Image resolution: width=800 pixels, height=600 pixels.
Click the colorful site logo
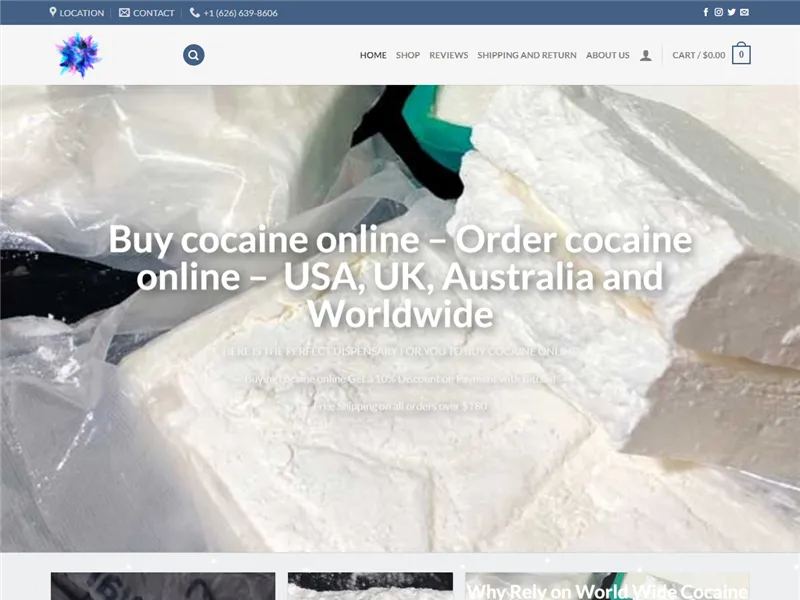tap(77, 54)
